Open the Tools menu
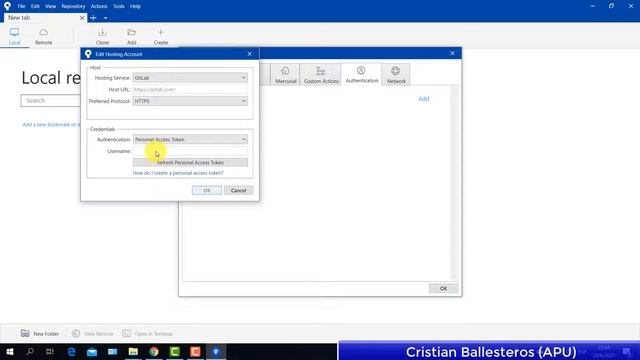 [119, 6]
